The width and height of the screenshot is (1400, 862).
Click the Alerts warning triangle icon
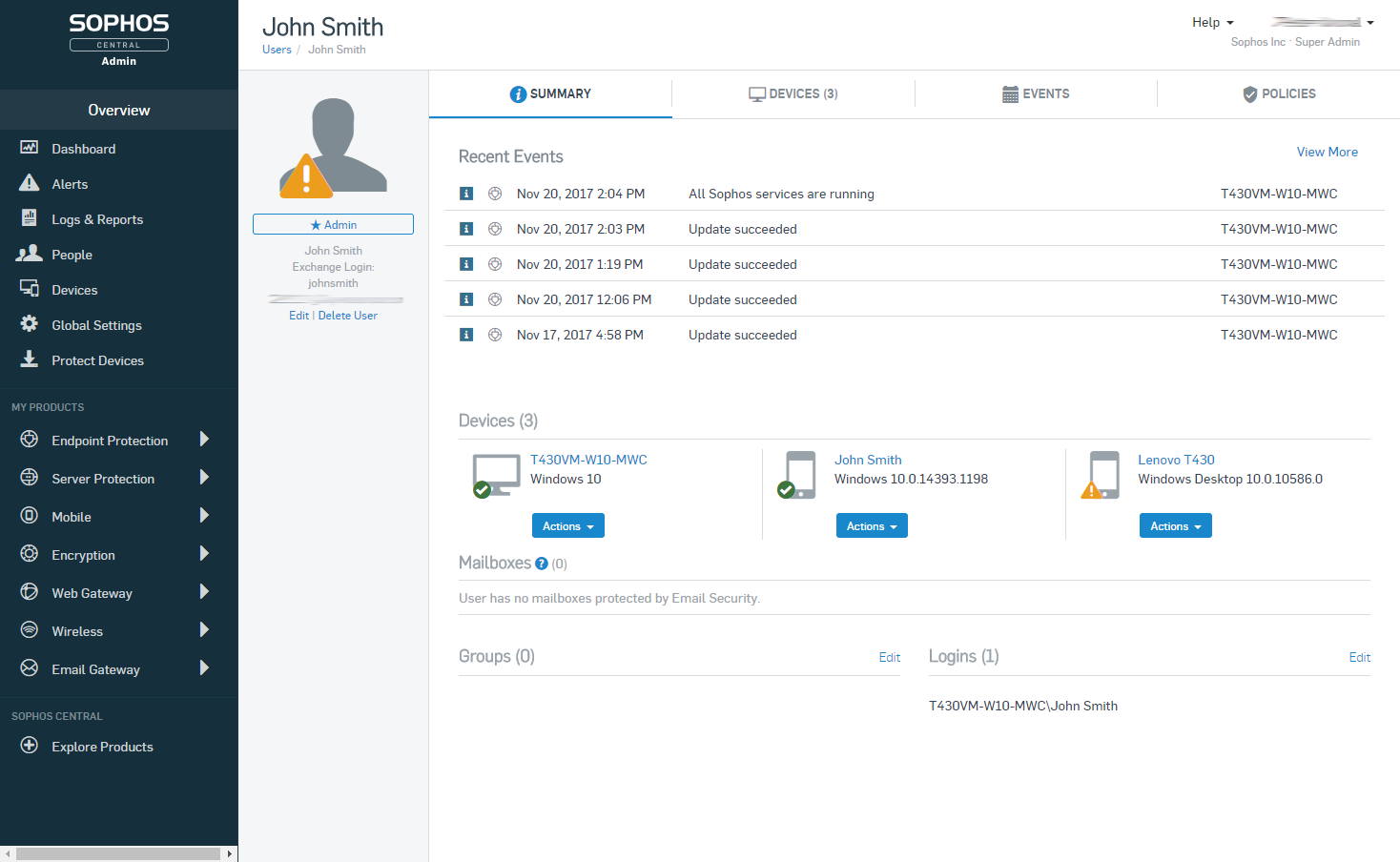tap(30, 183)
